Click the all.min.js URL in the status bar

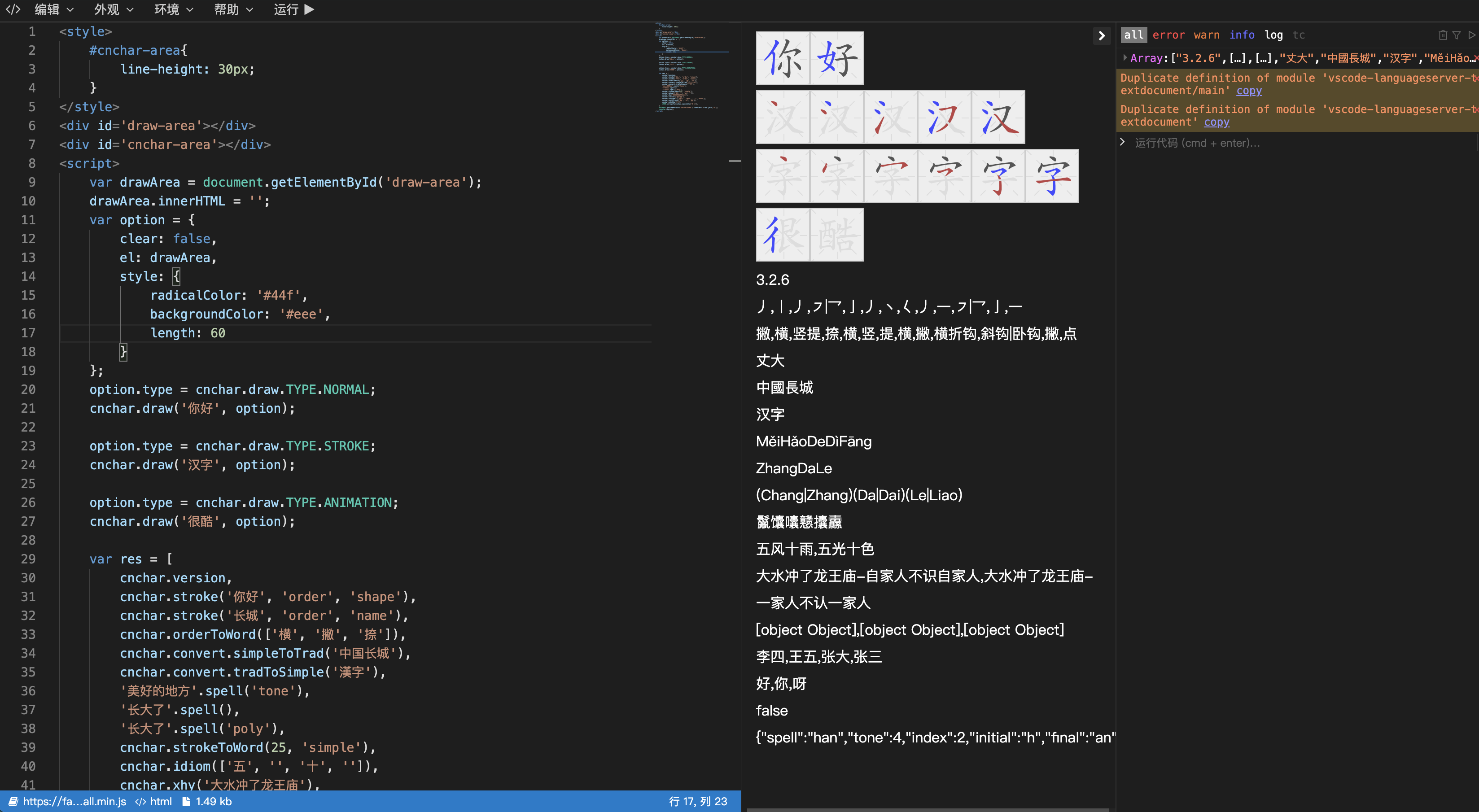(74, 802)
